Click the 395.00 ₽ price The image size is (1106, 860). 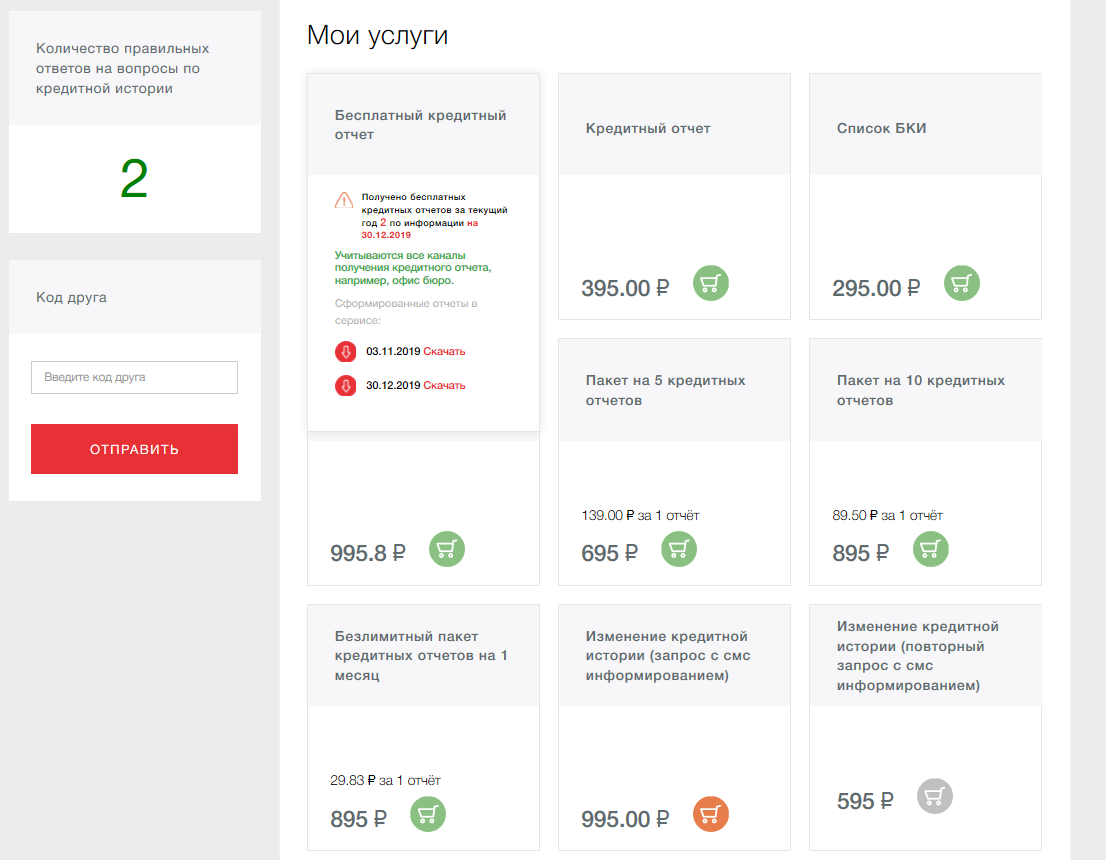tap(625, 288)
